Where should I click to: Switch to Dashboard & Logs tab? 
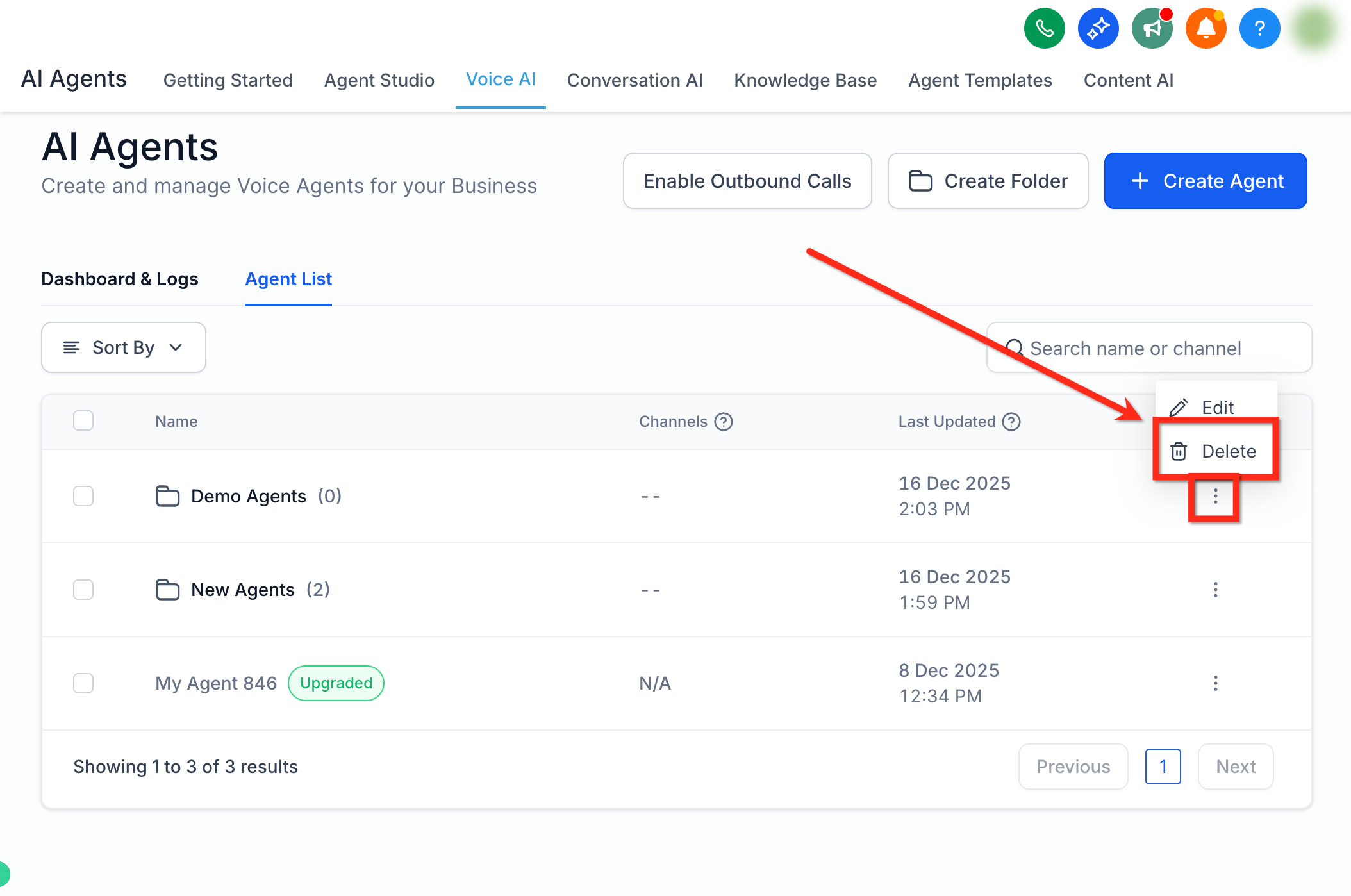[120, 279]
